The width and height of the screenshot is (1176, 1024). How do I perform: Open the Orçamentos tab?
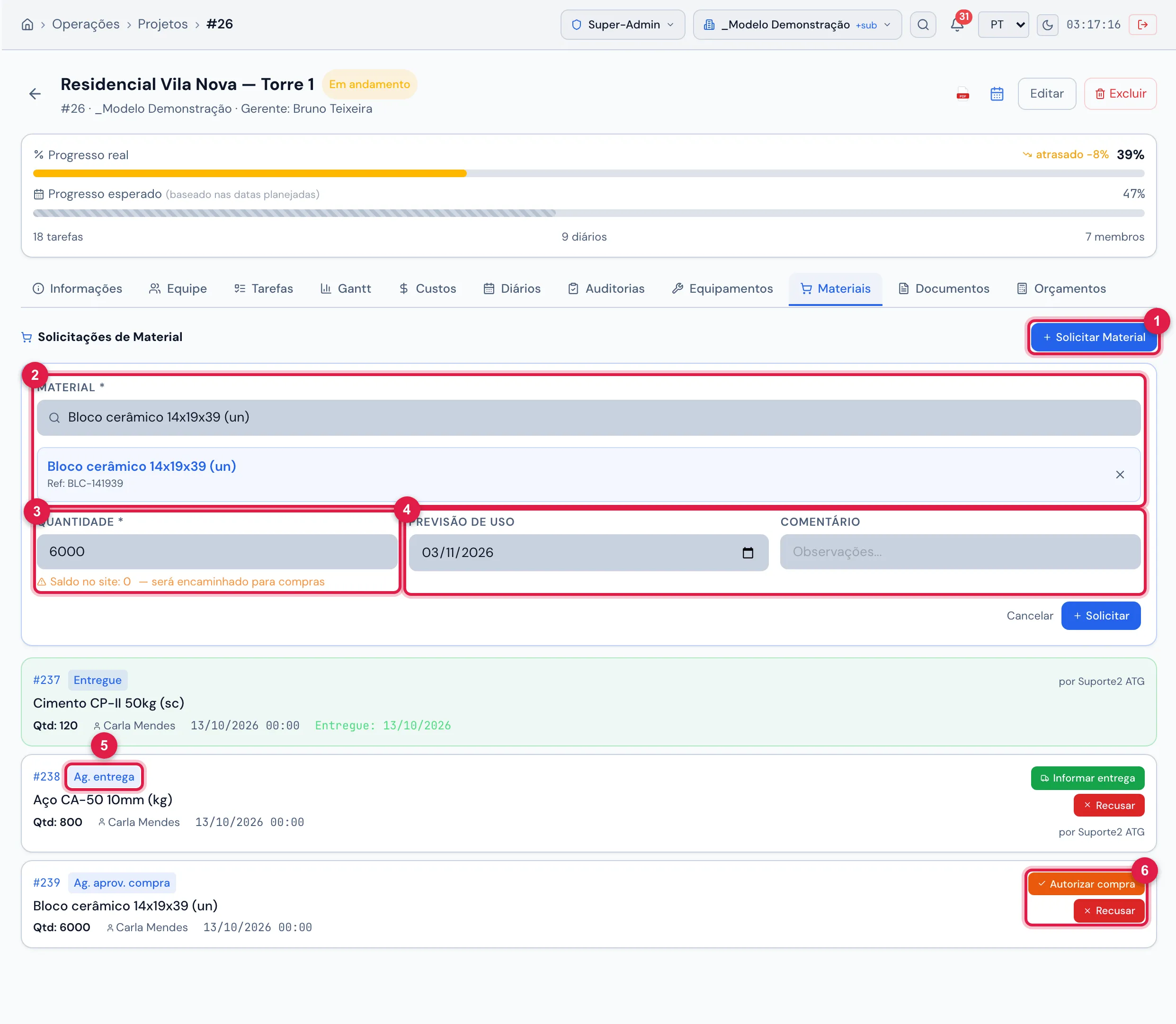click(1061, 288)
